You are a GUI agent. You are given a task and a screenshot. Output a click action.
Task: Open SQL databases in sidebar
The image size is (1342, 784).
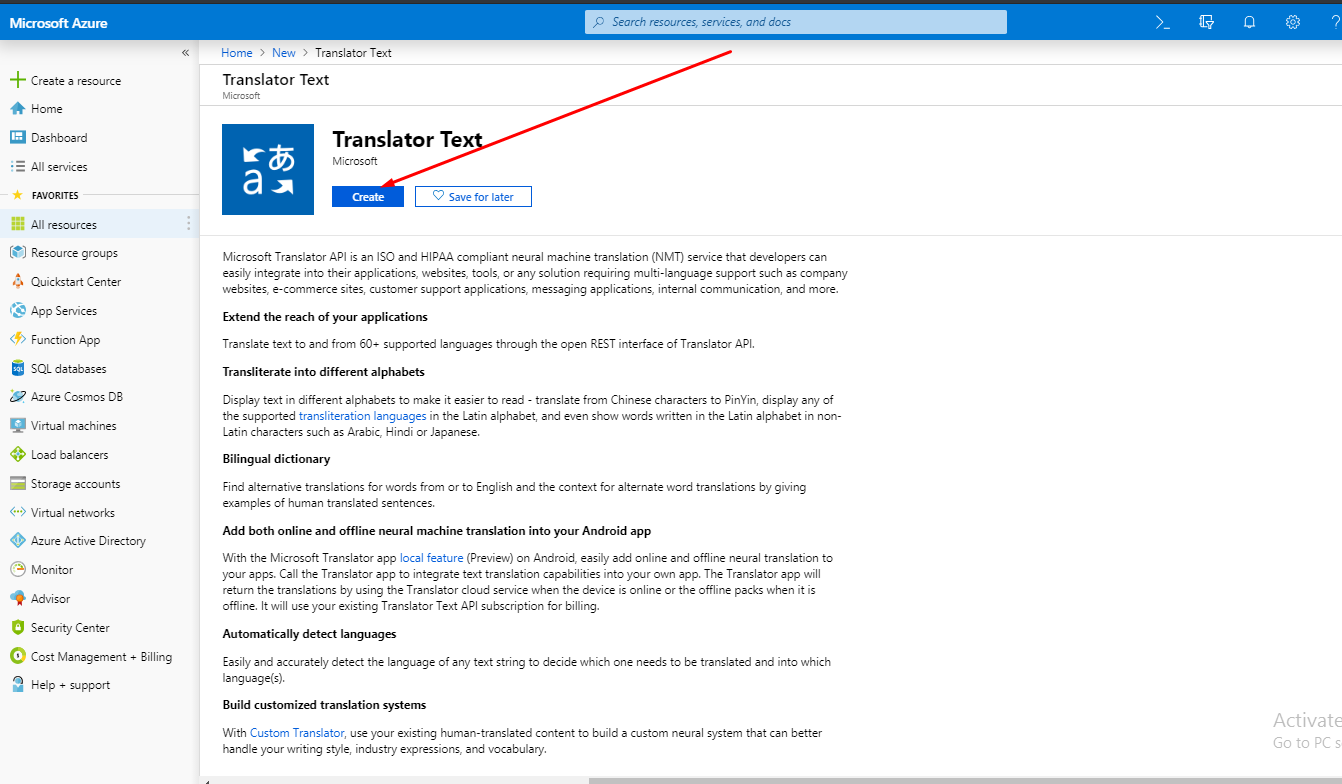[68, 369]
